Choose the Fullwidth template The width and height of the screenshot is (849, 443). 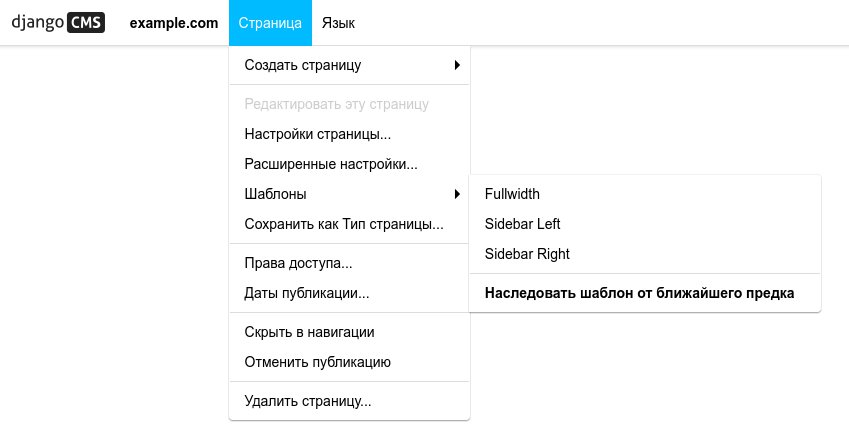tap(645, 194)
